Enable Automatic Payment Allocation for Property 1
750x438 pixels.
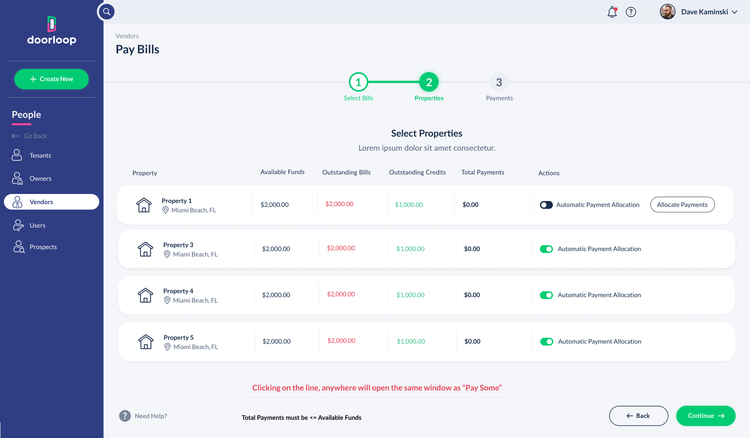[546, 205]
